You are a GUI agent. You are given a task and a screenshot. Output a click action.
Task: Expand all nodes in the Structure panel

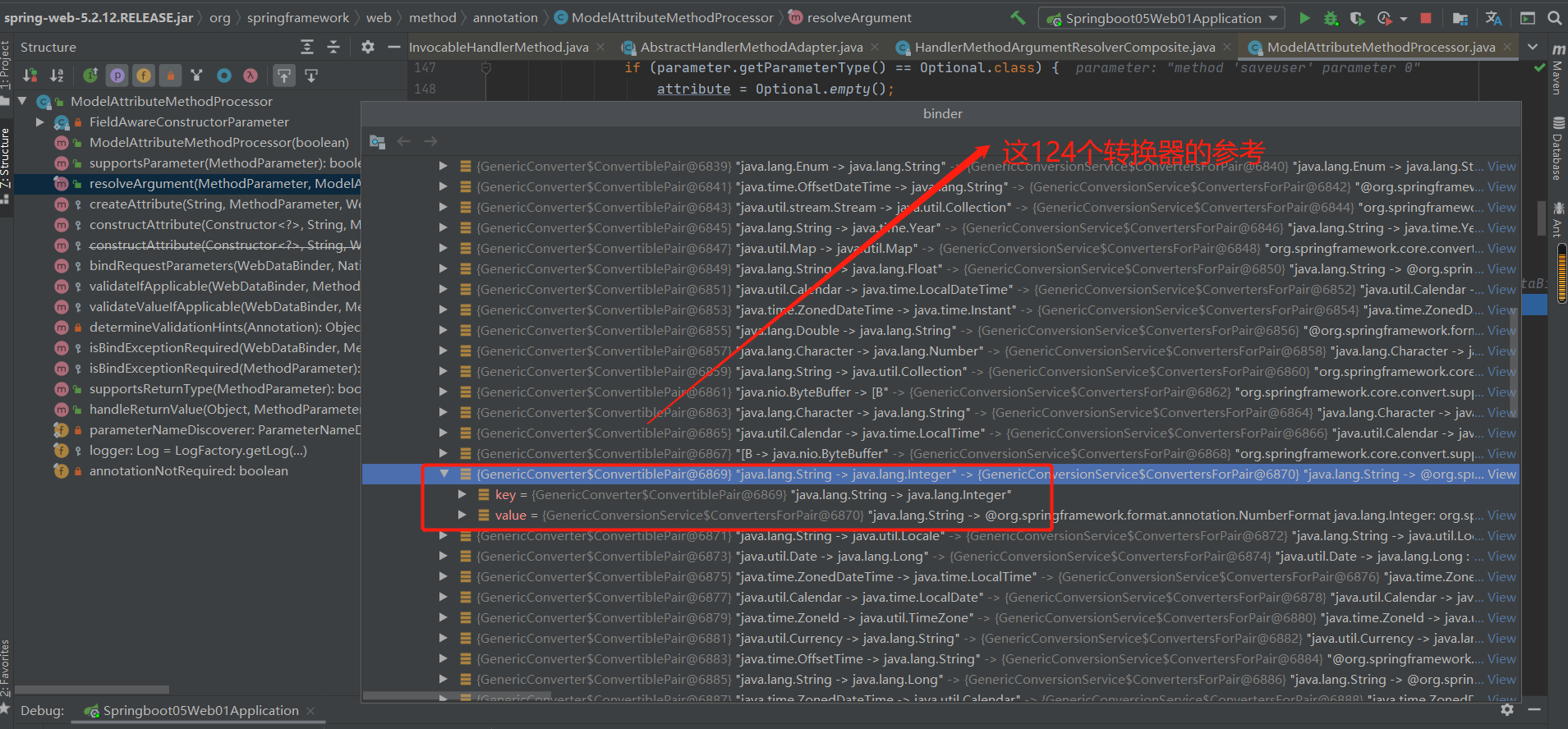click(307, 48)
